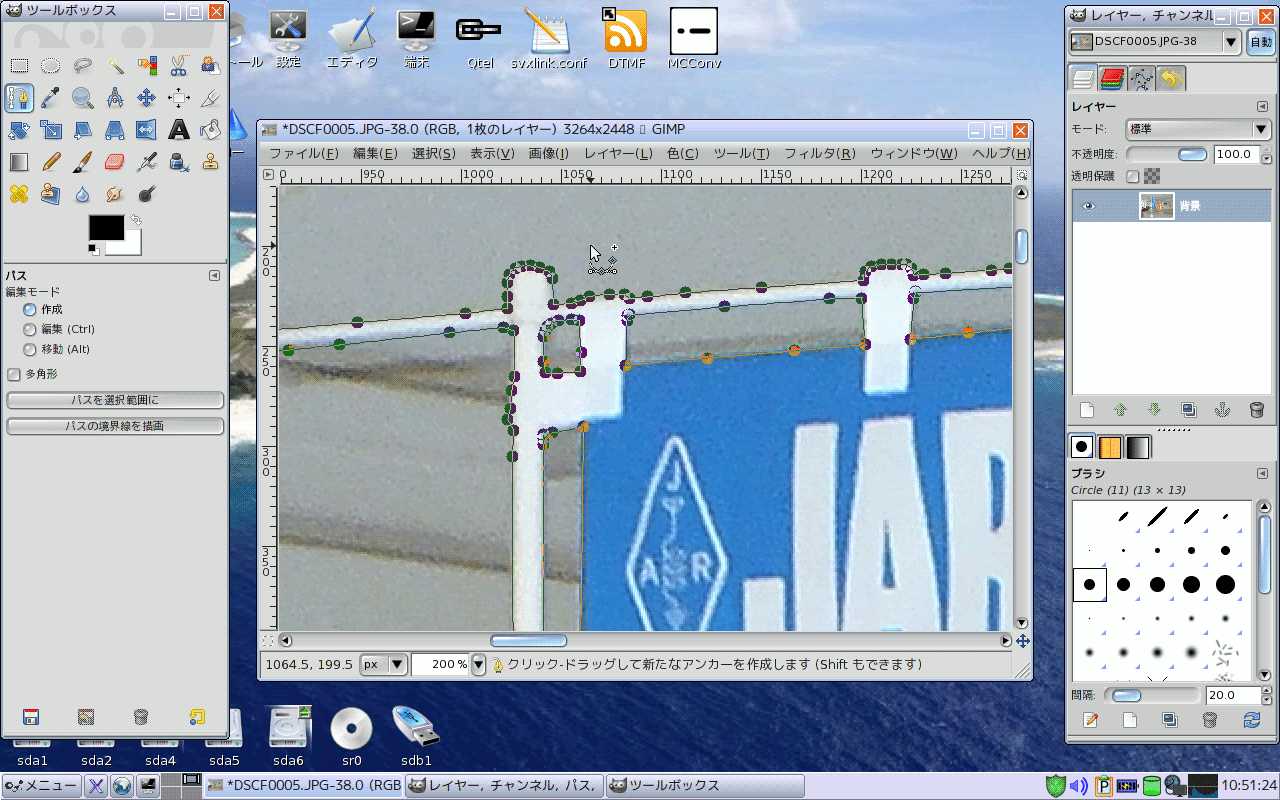Switch to the Undo History tab
The image size is (1280, 800).
click(x=1171, y=78)
